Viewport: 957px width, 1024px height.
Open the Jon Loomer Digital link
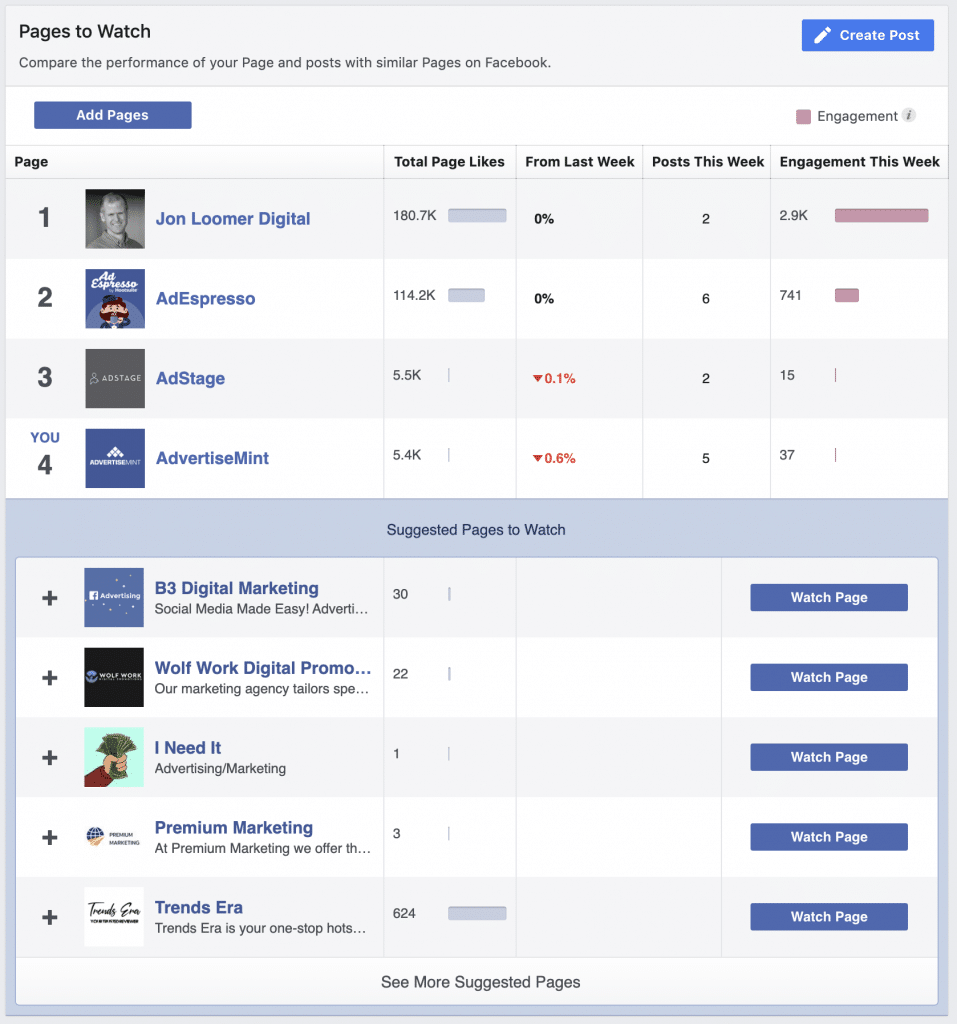233,219
